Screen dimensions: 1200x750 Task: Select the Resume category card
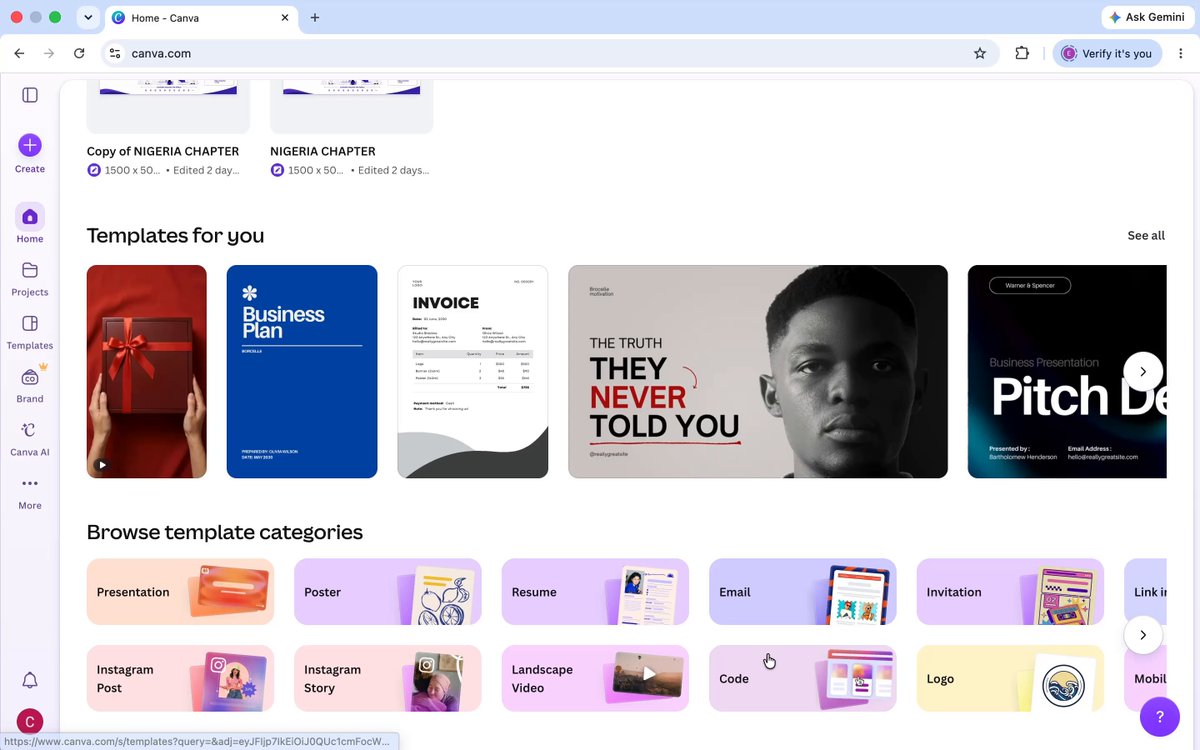click(x=595, y=592)
